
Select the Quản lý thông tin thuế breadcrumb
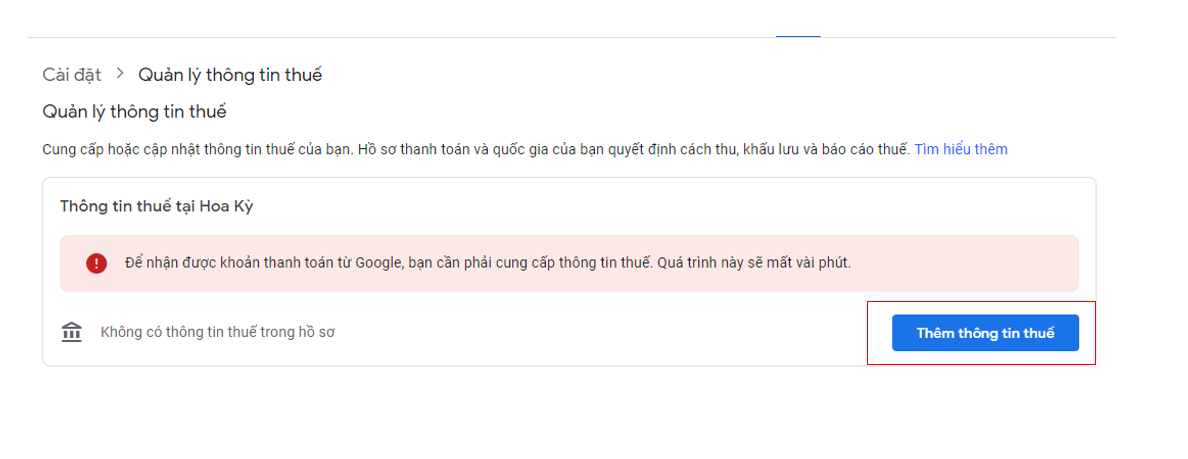click(x=230, y=75)
